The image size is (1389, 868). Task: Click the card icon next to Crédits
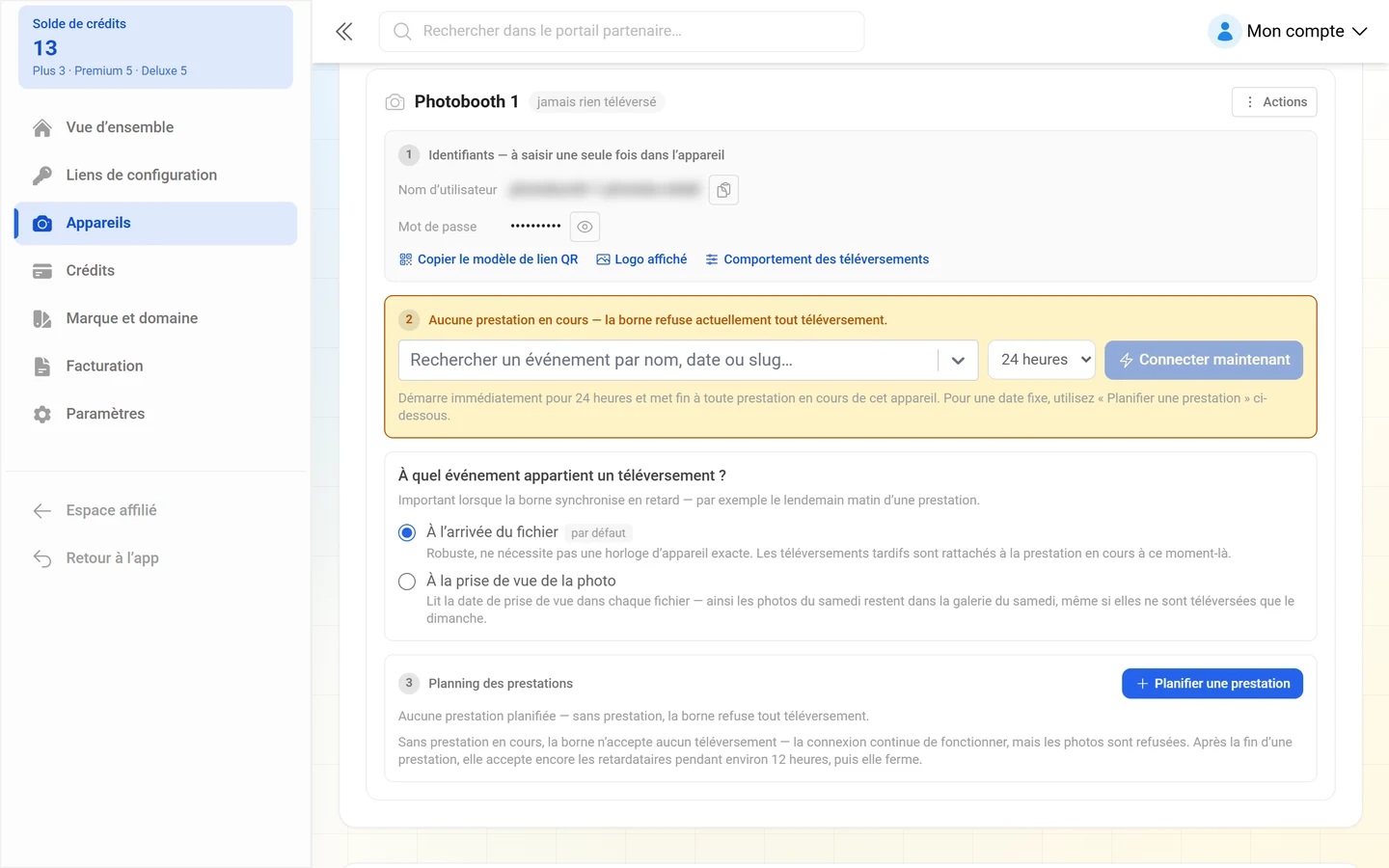42,271
